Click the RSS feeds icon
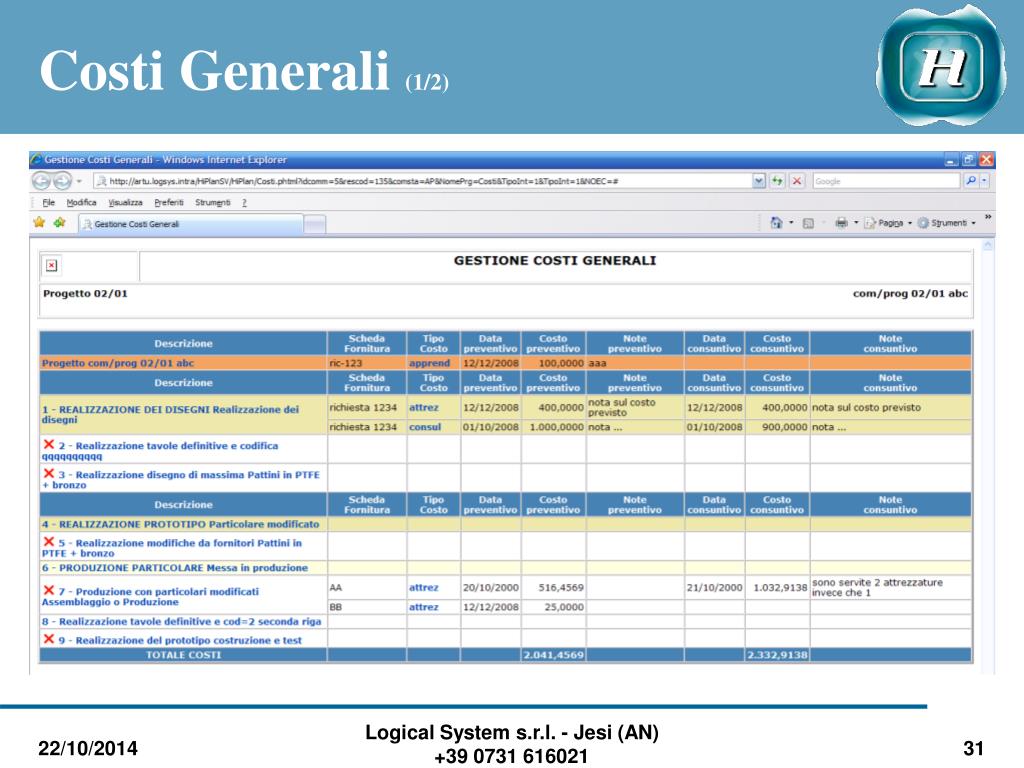This screenshot has width=1024, height=768. tap(808, 223)
